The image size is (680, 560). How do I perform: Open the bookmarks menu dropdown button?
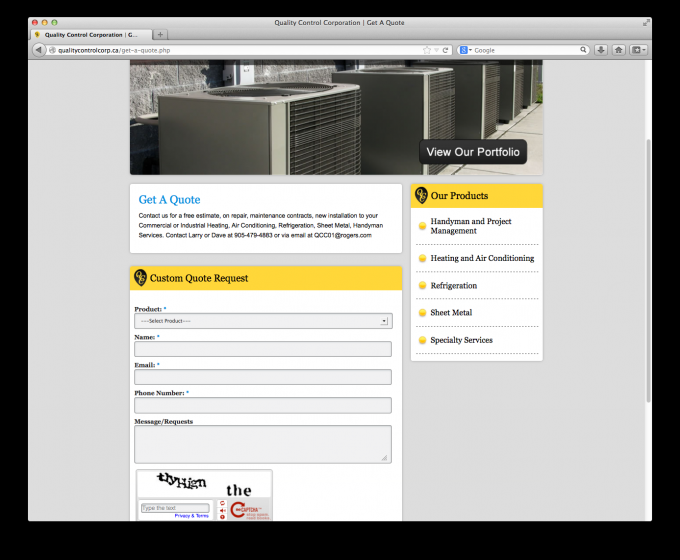(638, 50)
